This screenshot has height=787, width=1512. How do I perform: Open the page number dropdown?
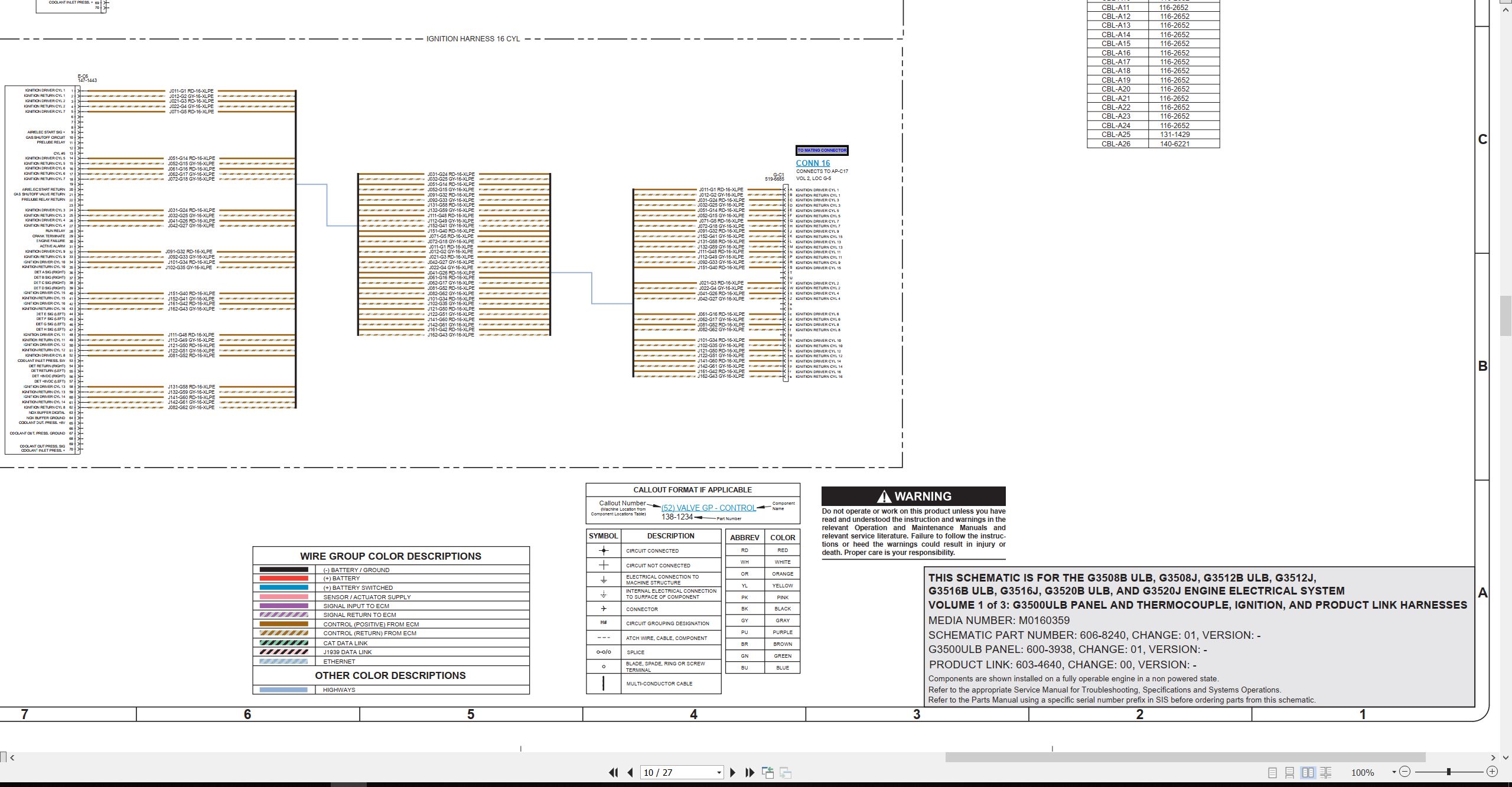pos(719,773)
